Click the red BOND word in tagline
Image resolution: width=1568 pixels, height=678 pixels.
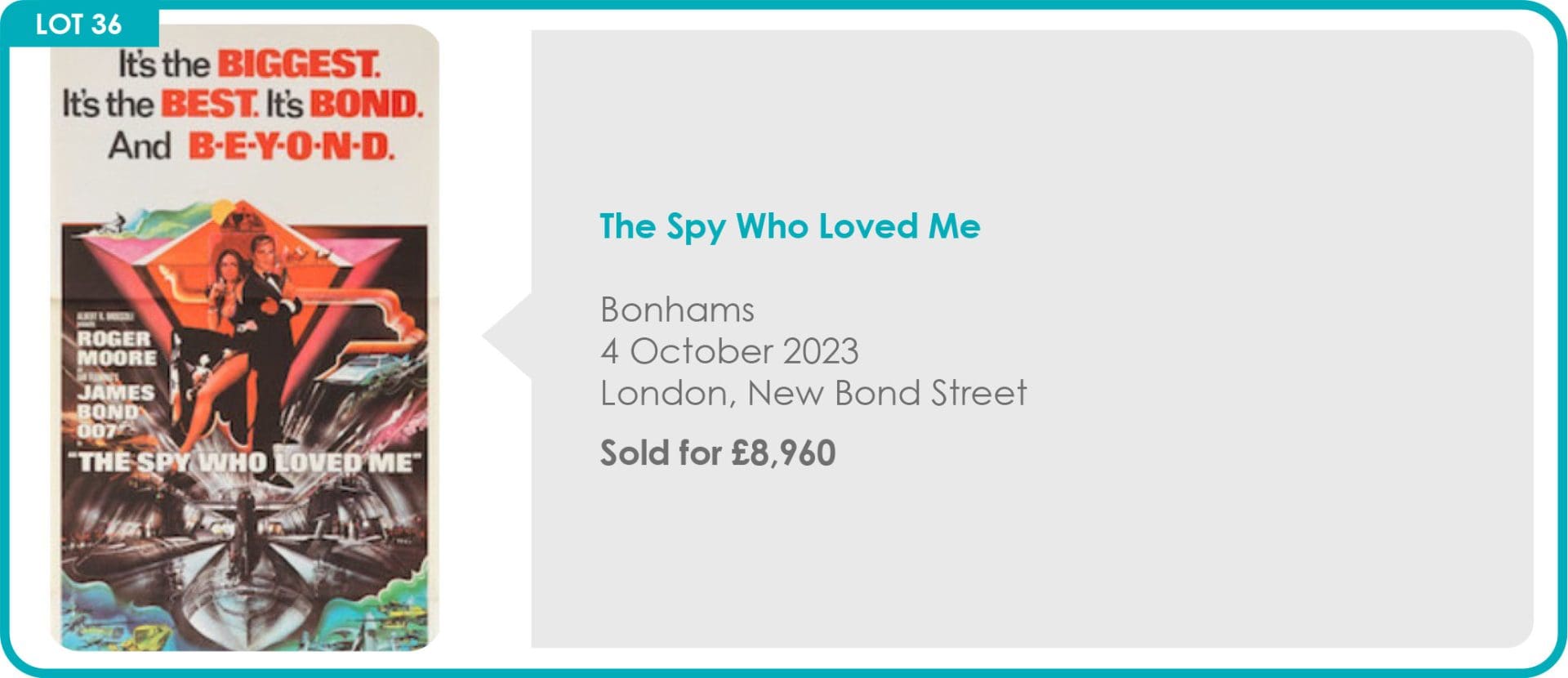(365, 105)
